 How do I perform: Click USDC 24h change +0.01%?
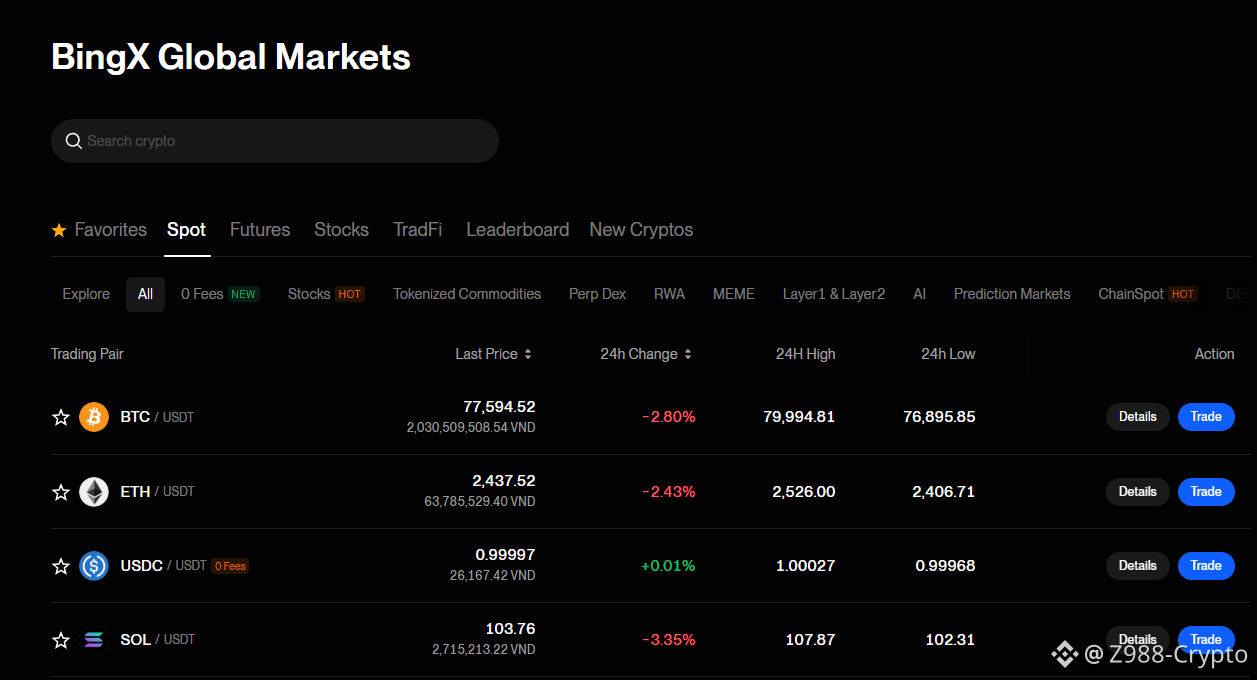tap(668, 566)
